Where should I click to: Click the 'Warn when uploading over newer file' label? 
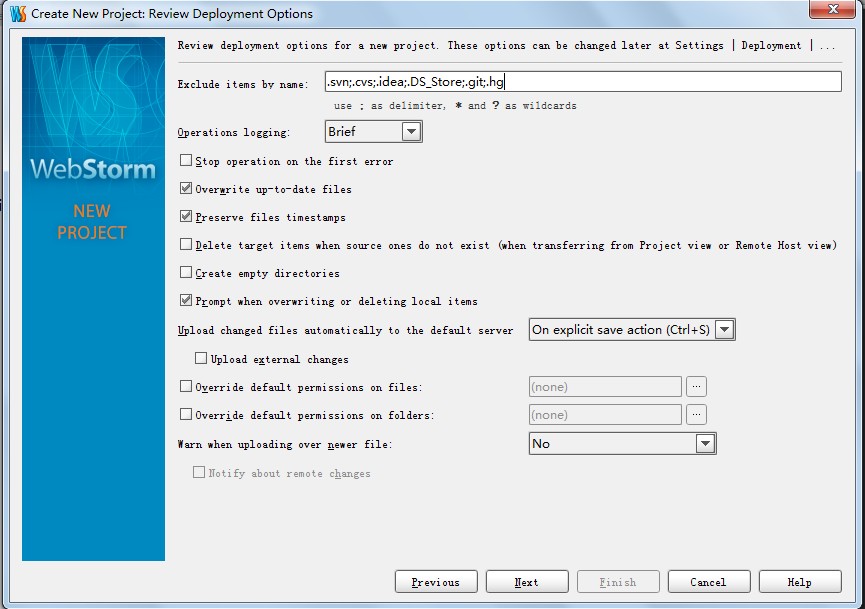(285, 444)
